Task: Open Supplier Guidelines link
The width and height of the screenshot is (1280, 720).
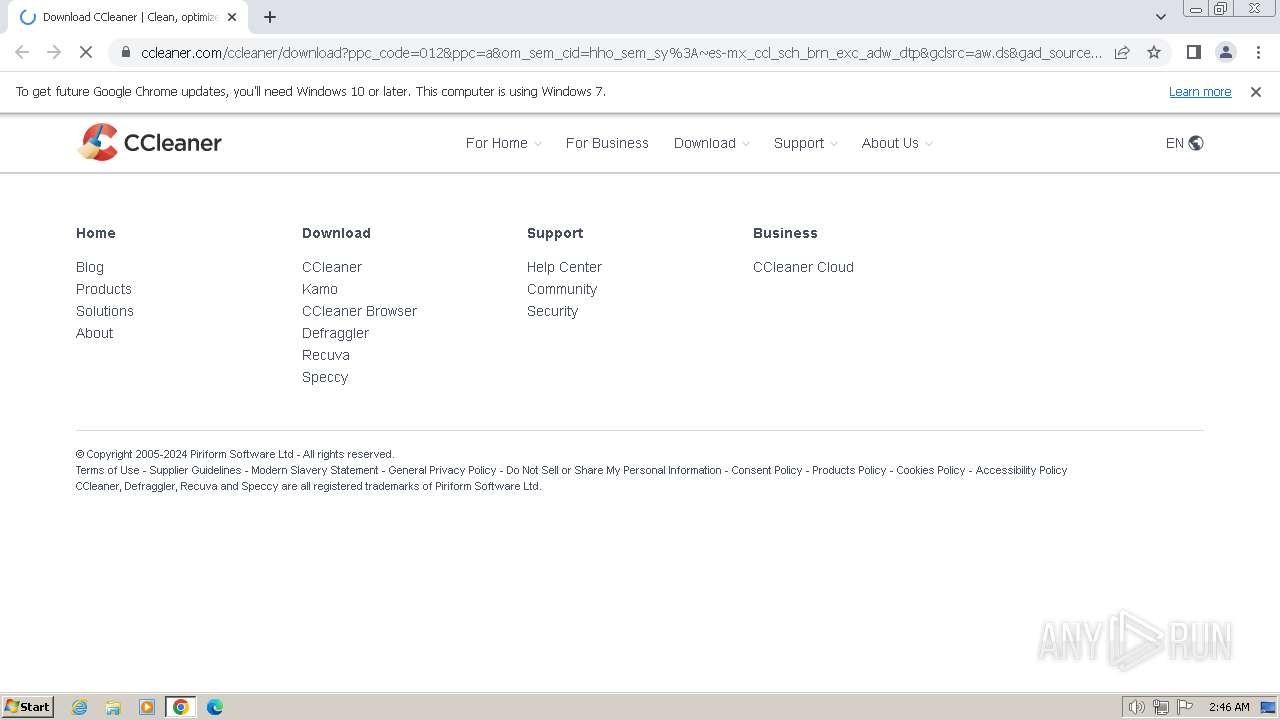Action: click(196, 470)
